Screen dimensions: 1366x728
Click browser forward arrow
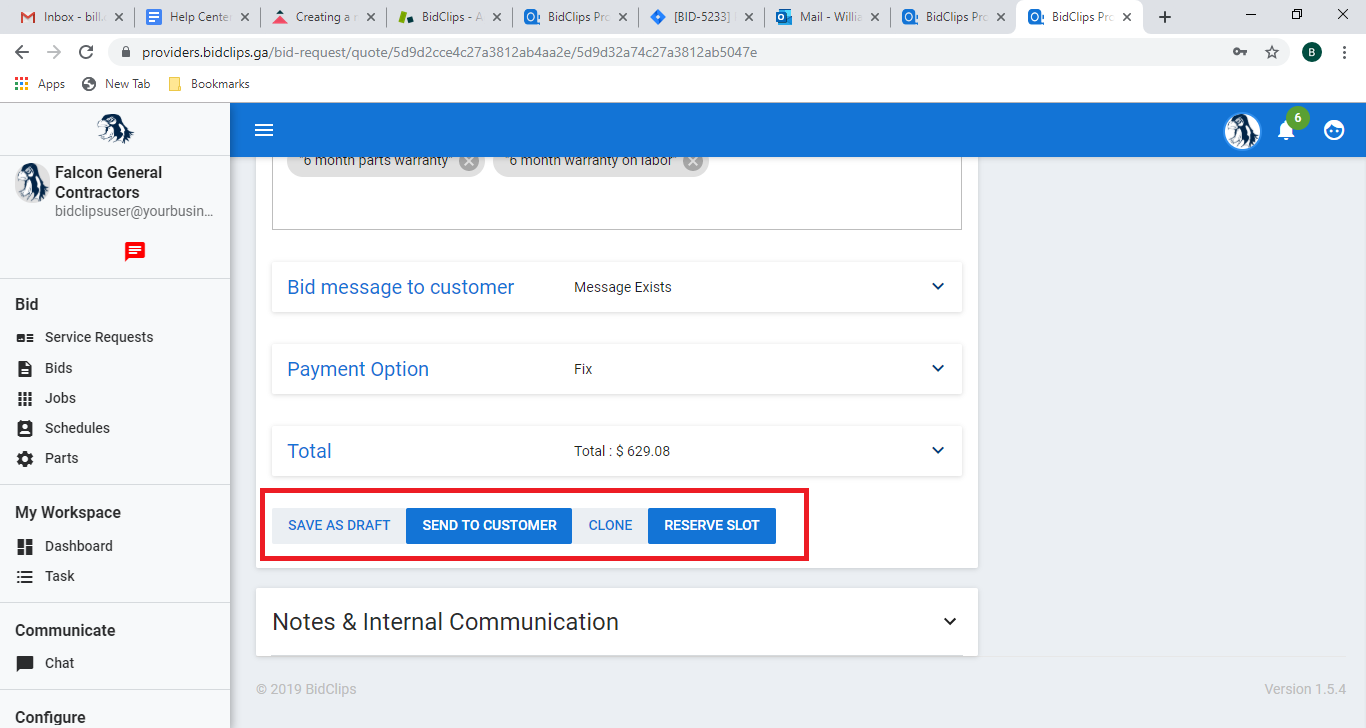pos(54,52)
